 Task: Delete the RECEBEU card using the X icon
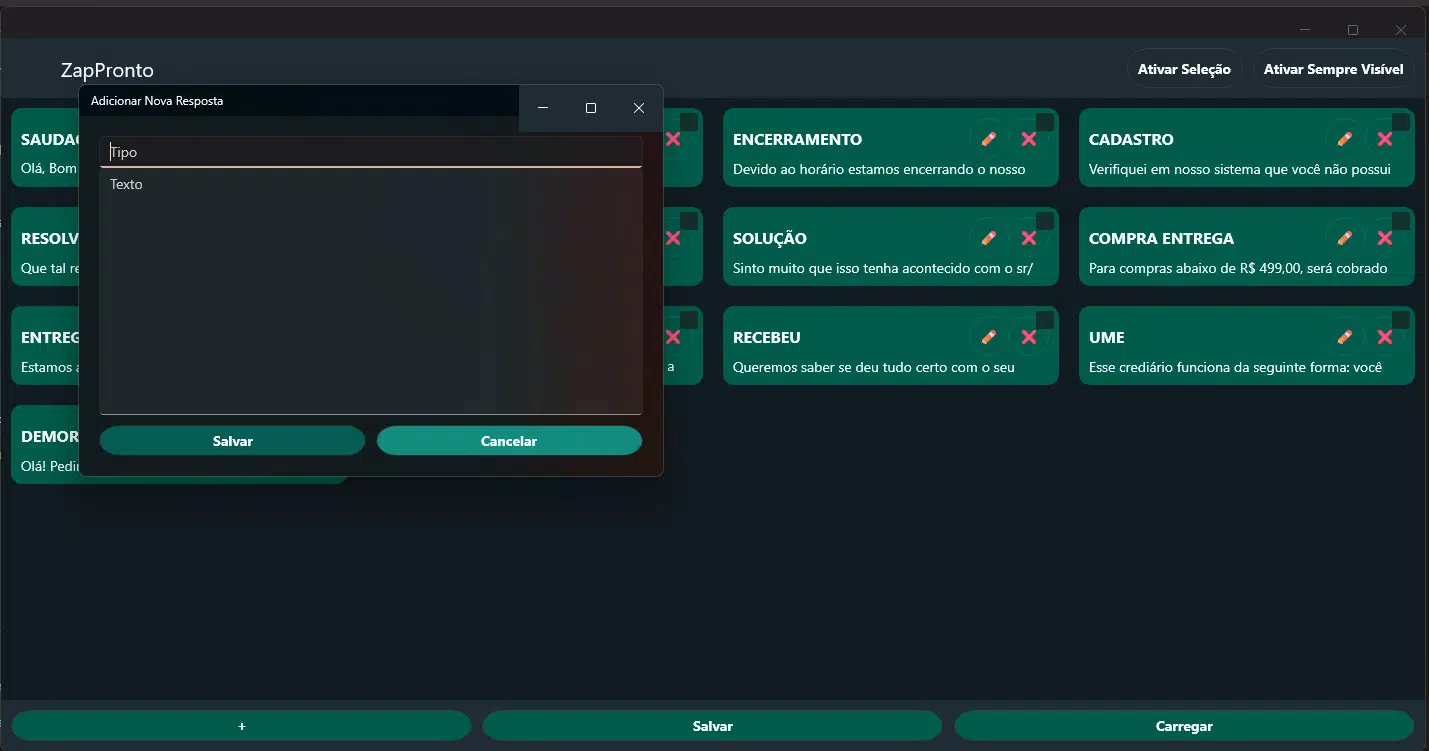1029,337
